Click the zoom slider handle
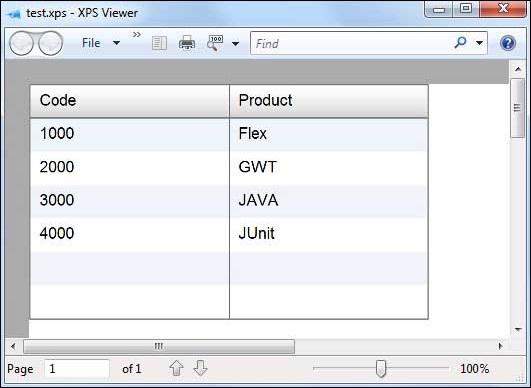Screen dimensions: 531x388 381,368
